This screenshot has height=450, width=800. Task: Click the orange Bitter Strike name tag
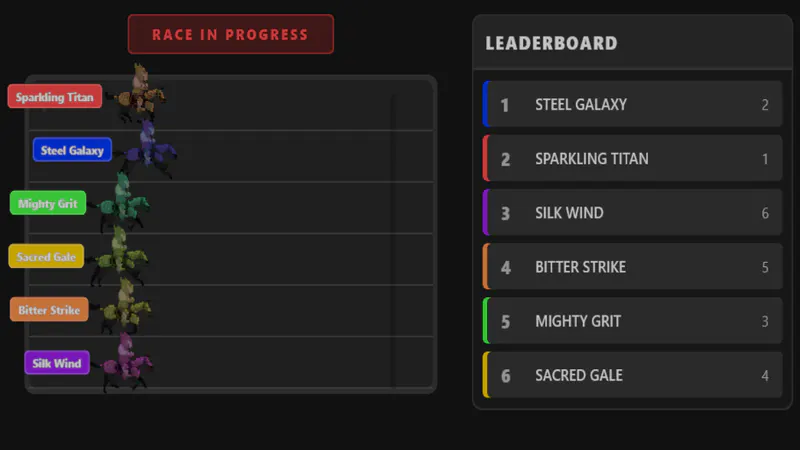pyautogui.click(x=49, y=309)
